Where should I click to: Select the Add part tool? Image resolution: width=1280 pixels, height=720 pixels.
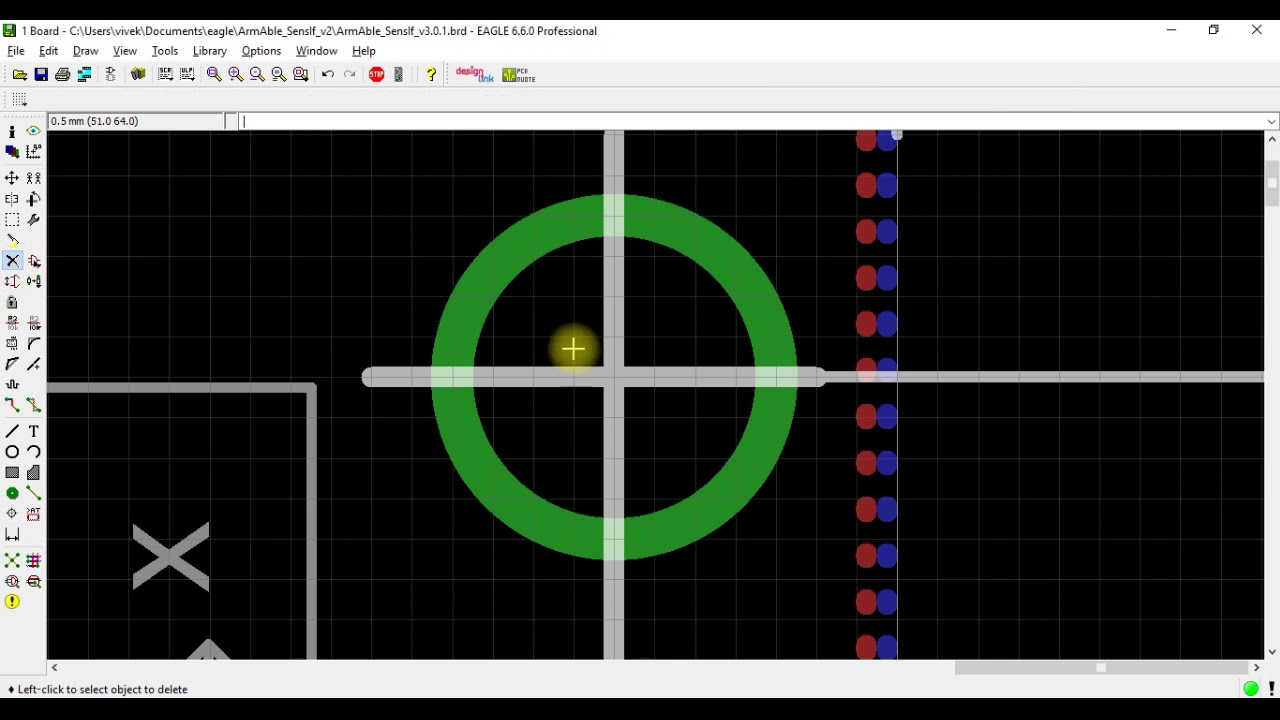[33, 261]
